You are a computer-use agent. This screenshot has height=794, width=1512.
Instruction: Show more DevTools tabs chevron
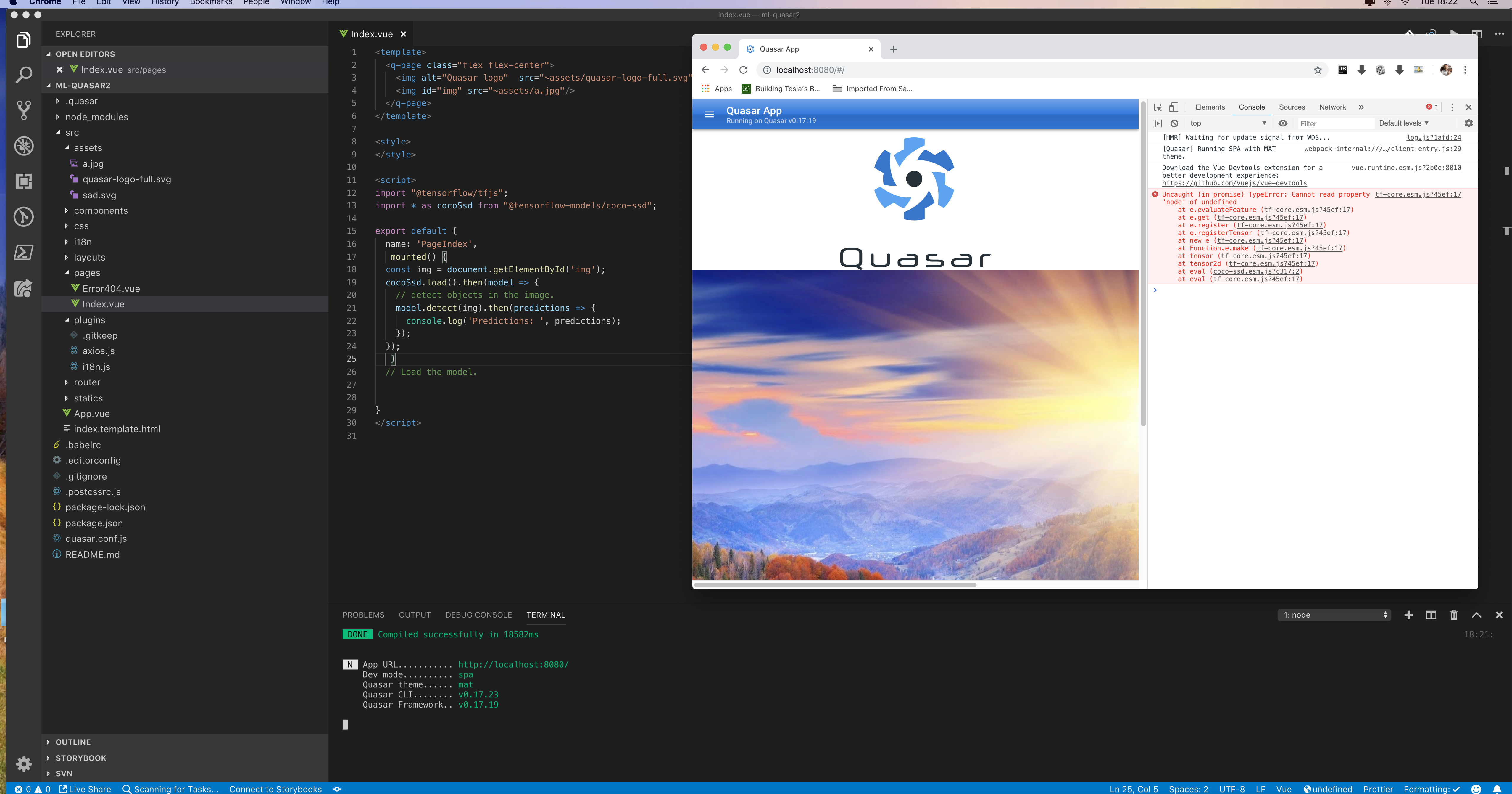tap(1361, 107)
